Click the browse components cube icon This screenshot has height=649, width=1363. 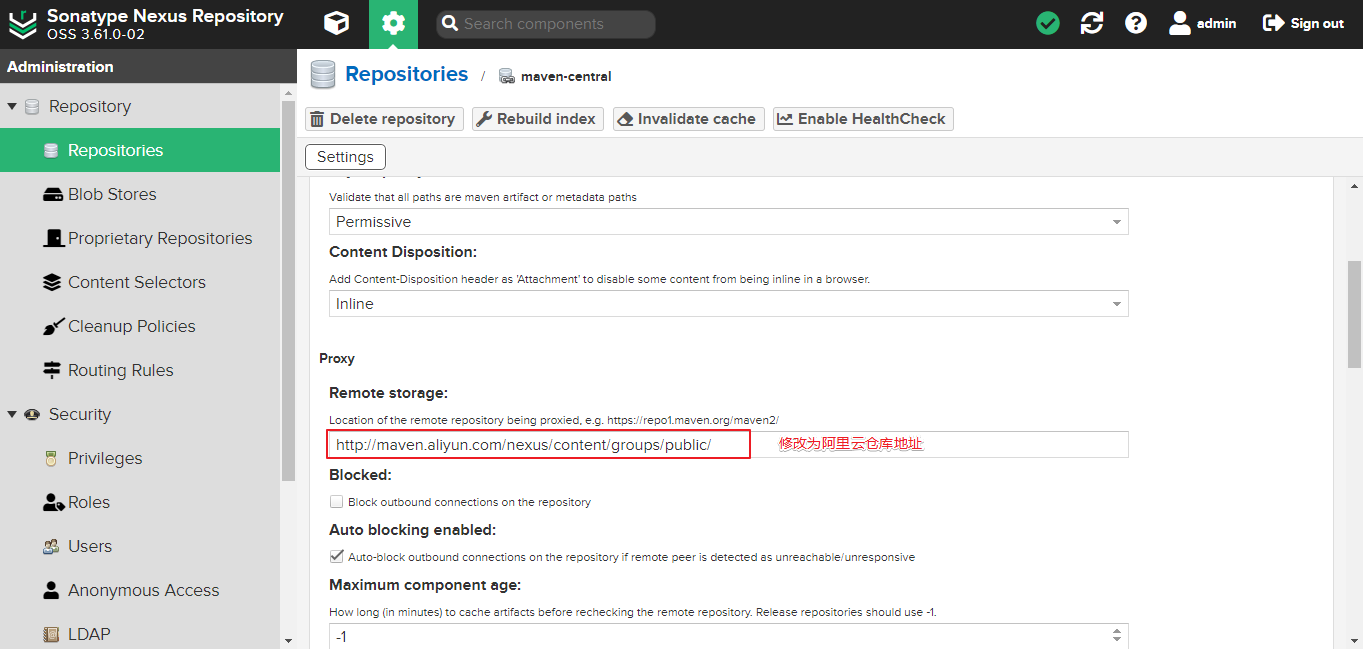coord(337,24)
